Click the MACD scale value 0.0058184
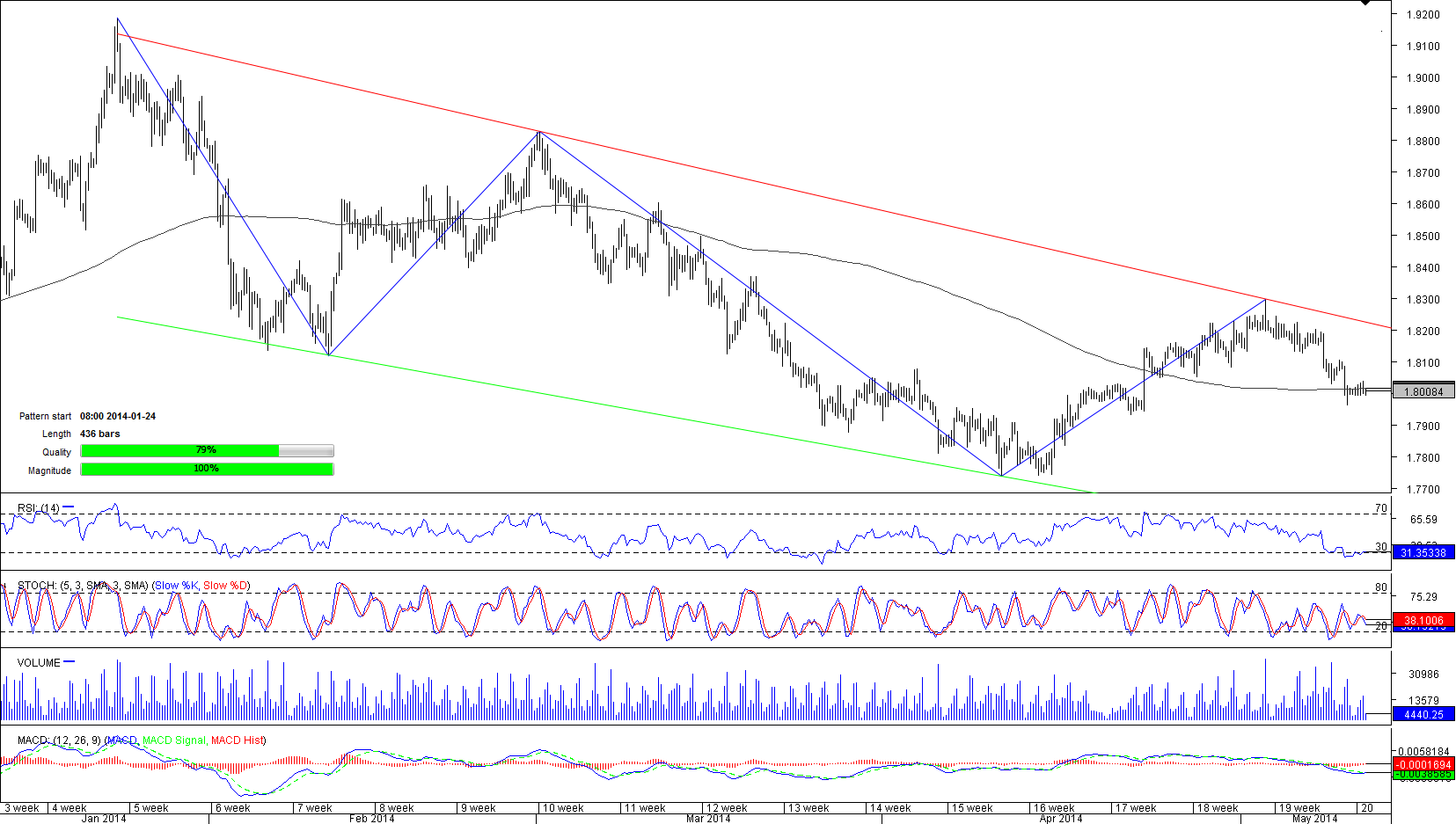This screenshot has height=824, width=1456. (1423, 752)
